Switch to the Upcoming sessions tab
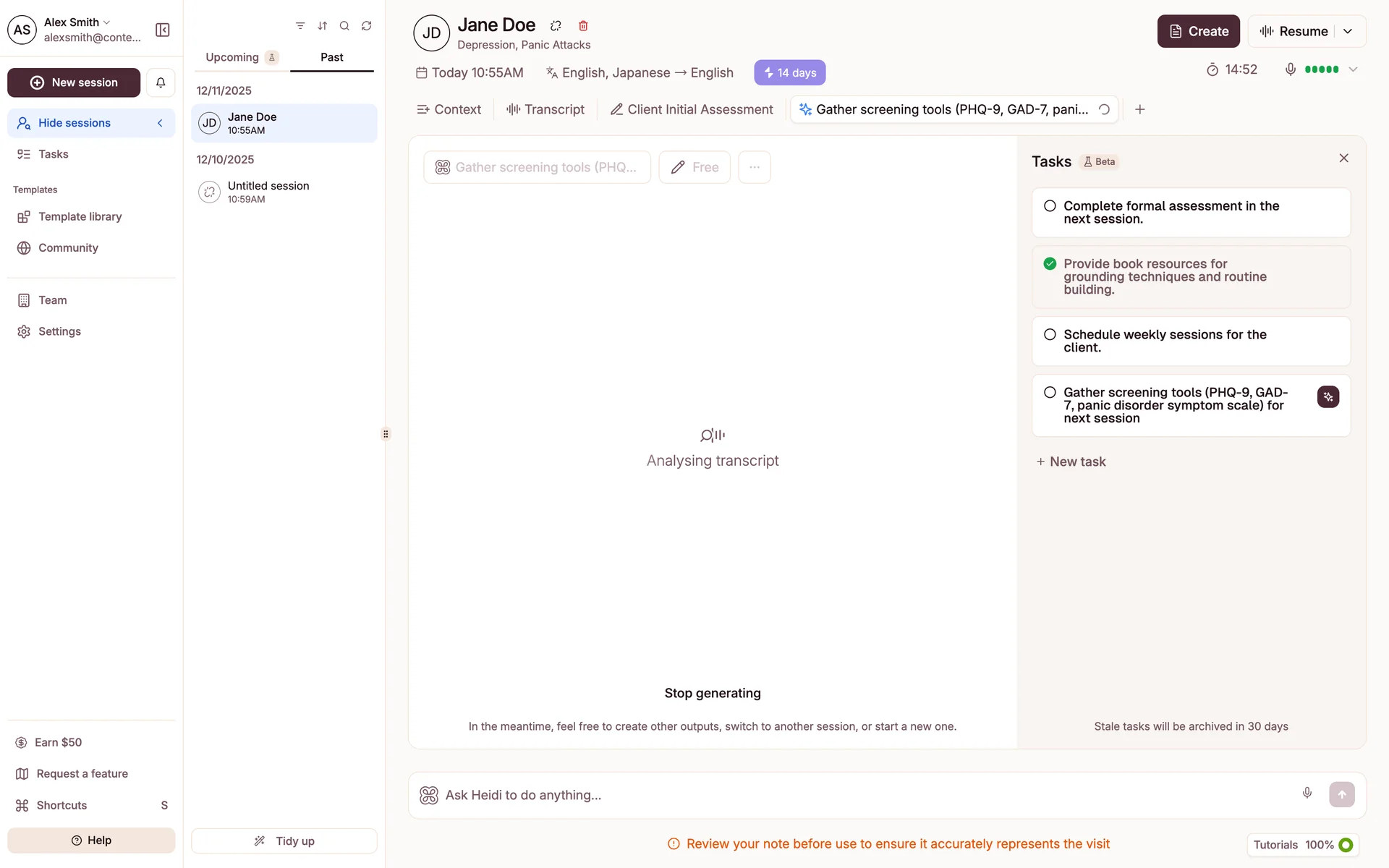Viewport: 1389px width, 868px height. click(232, 57)
